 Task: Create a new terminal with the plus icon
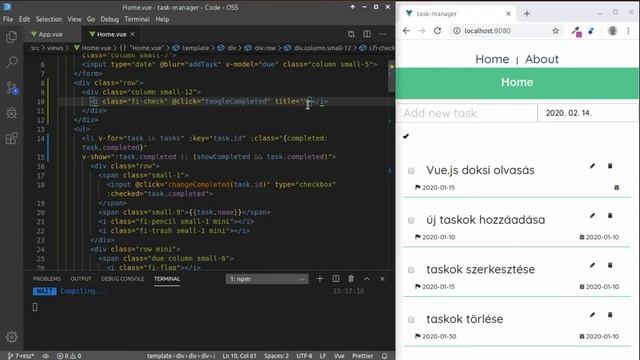(x=320, y=279)
